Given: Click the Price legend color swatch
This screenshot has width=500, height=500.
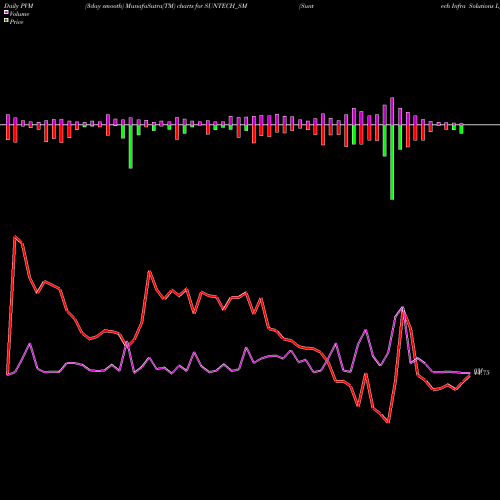Looking at the screenshot, I should pyautogui.click(x=6, y=20).
